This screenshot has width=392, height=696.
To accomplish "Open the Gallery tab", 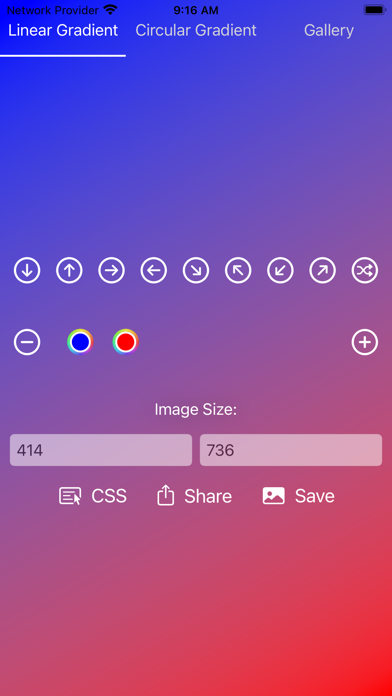I will coord(329,30).
